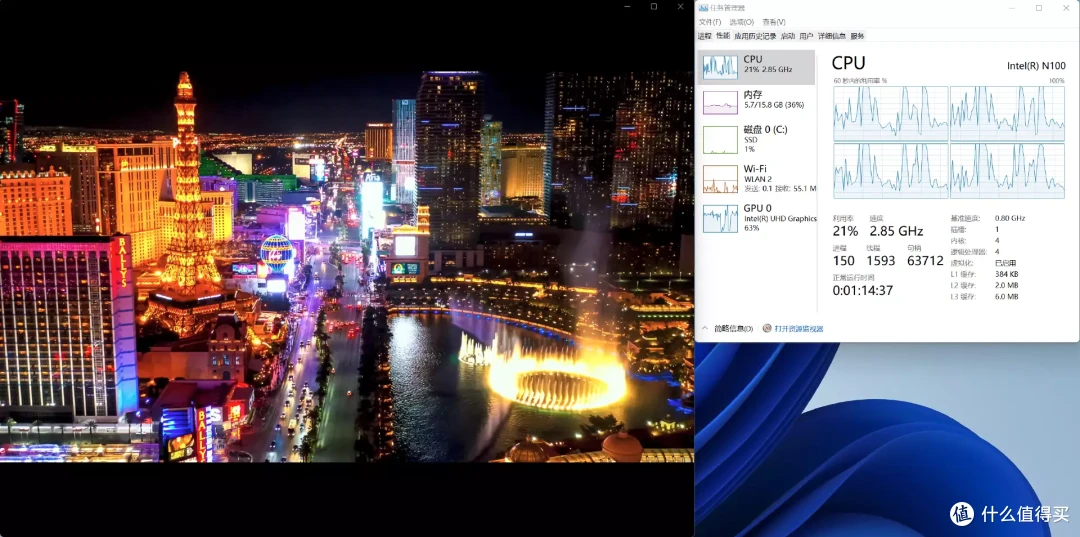1080x537 pixels.
Task: Select the 内存 memory mini graph
Action: coord(720,103)
